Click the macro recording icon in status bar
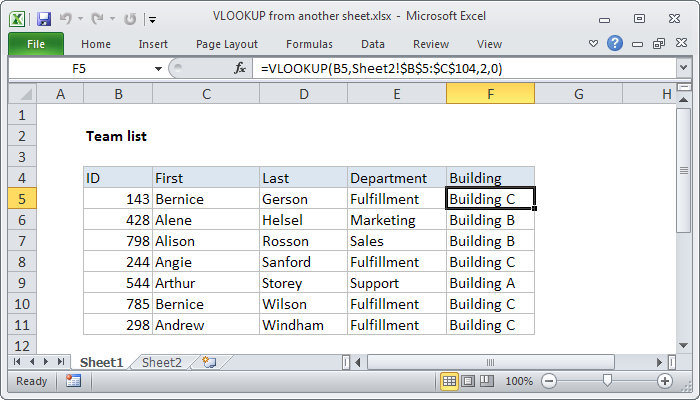This screenshot has width=700, height=400. pyautogui.click(x=73, y=381)
